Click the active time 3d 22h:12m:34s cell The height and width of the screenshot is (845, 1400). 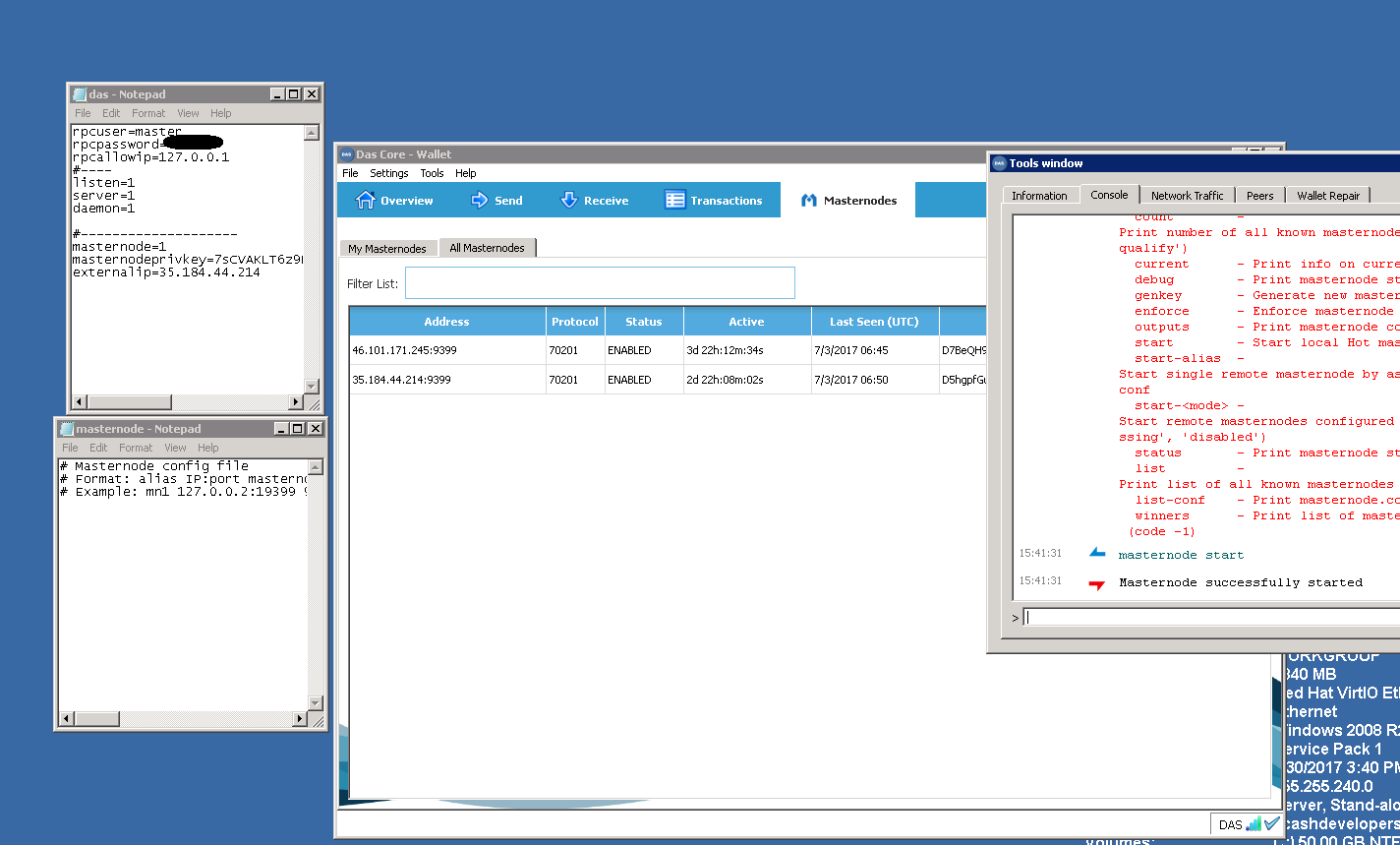click(747, 350)
